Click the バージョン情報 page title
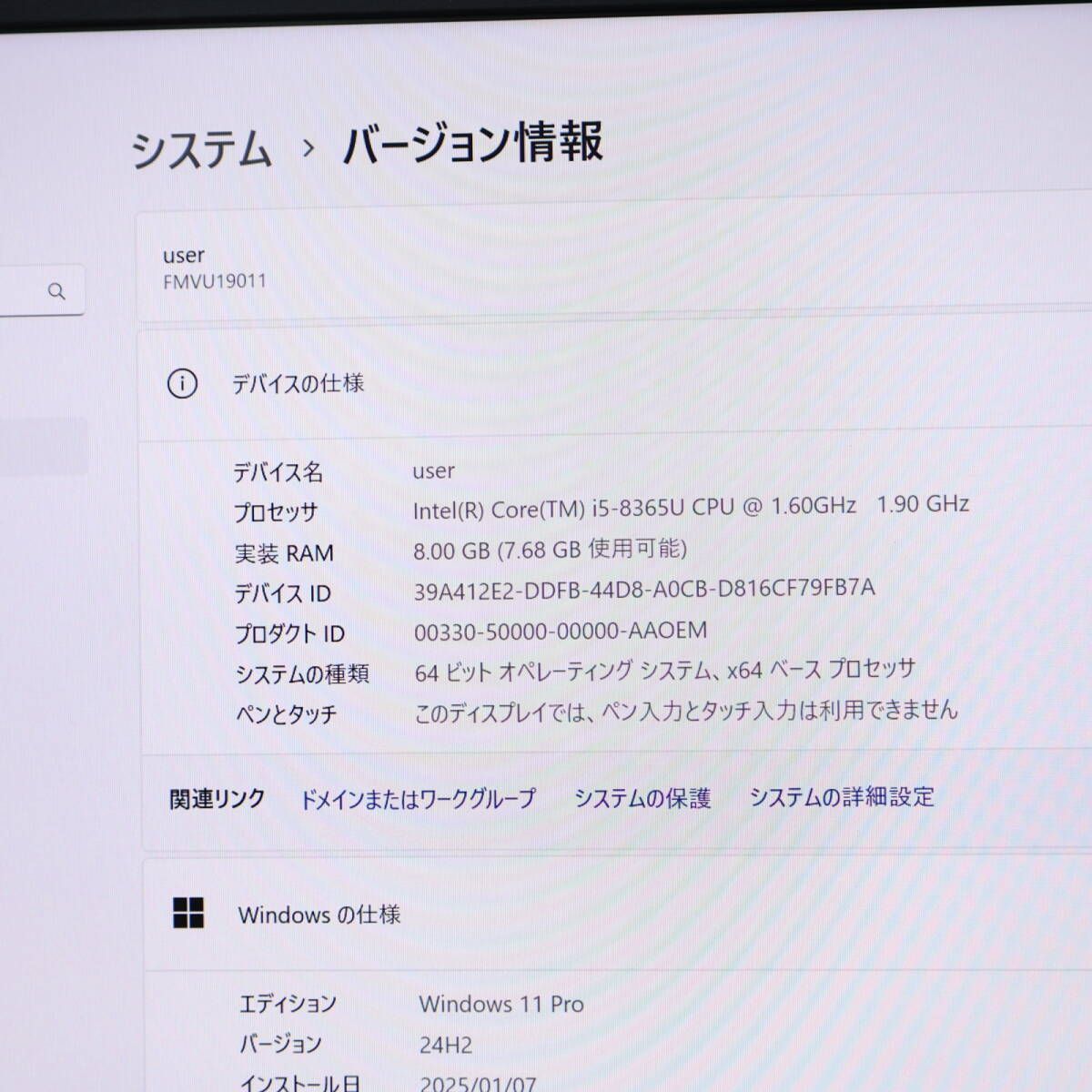 pos(472,144)
